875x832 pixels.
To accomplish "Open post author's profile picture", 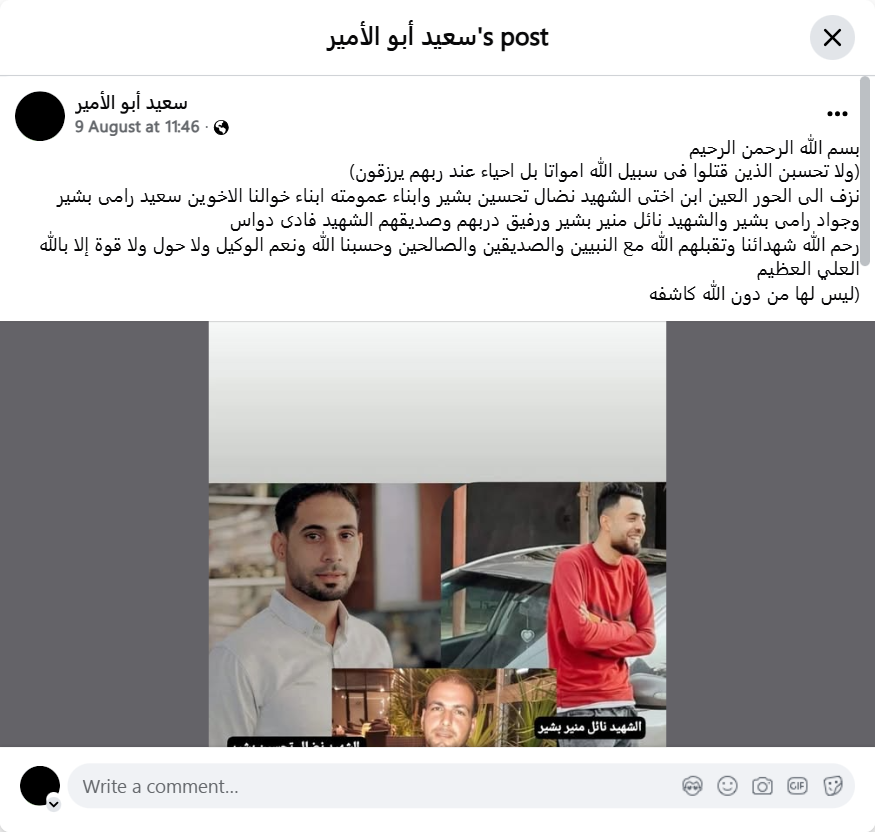I will point(40,116).
